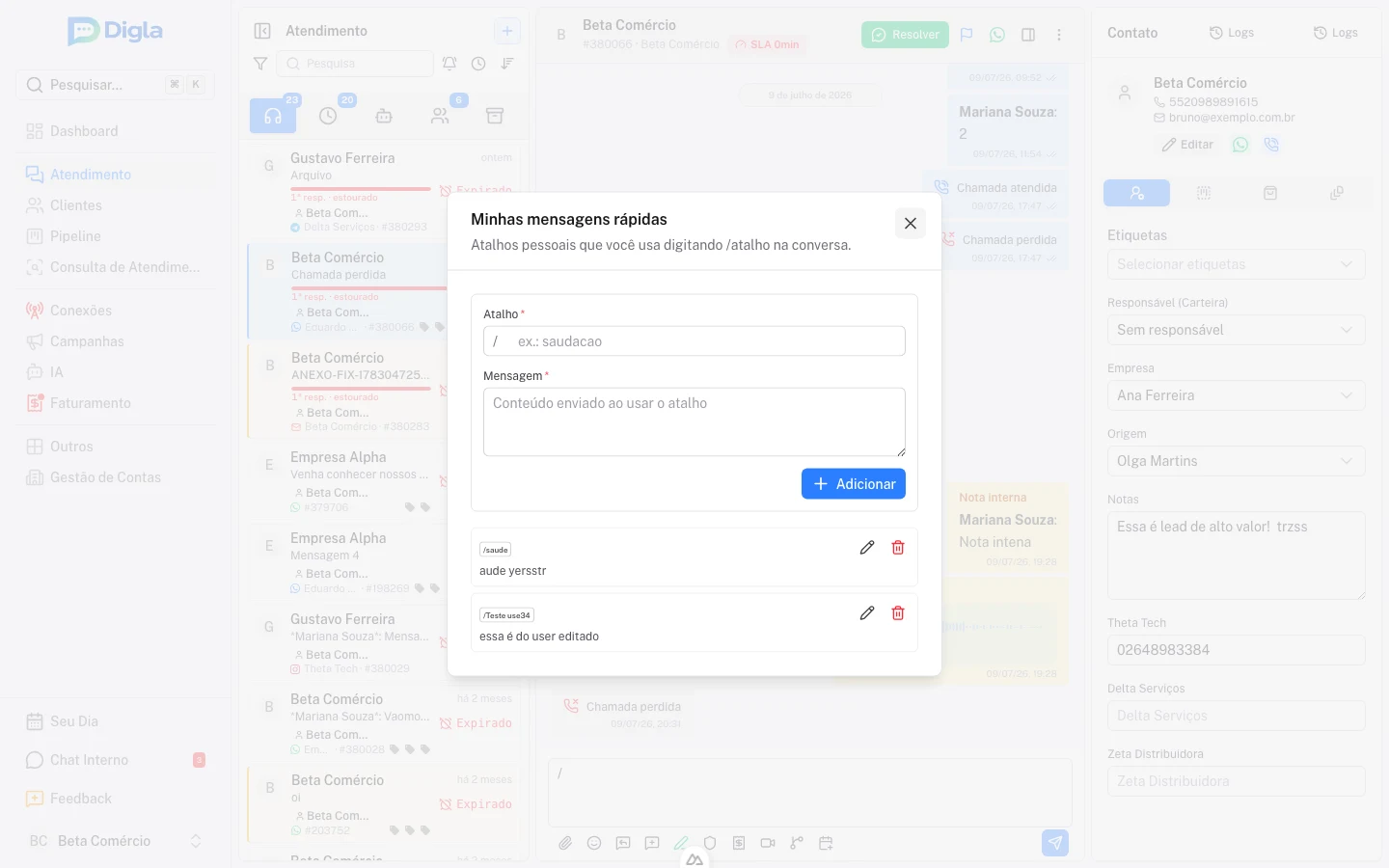Edit the contact via Editar button
Screen dimensions: 1389x868
pos(1187,145)
